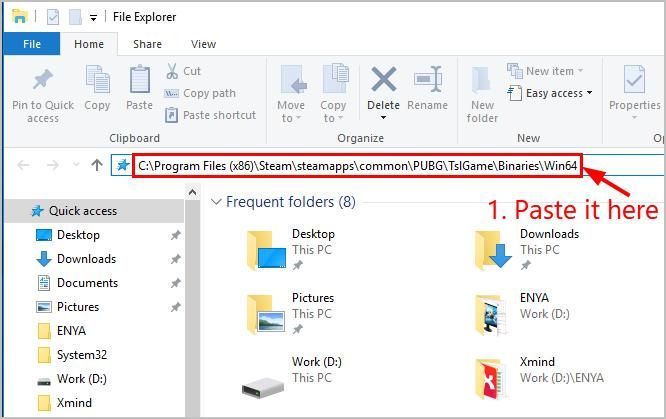Select Paste shortcut in the ribbon

211,115
